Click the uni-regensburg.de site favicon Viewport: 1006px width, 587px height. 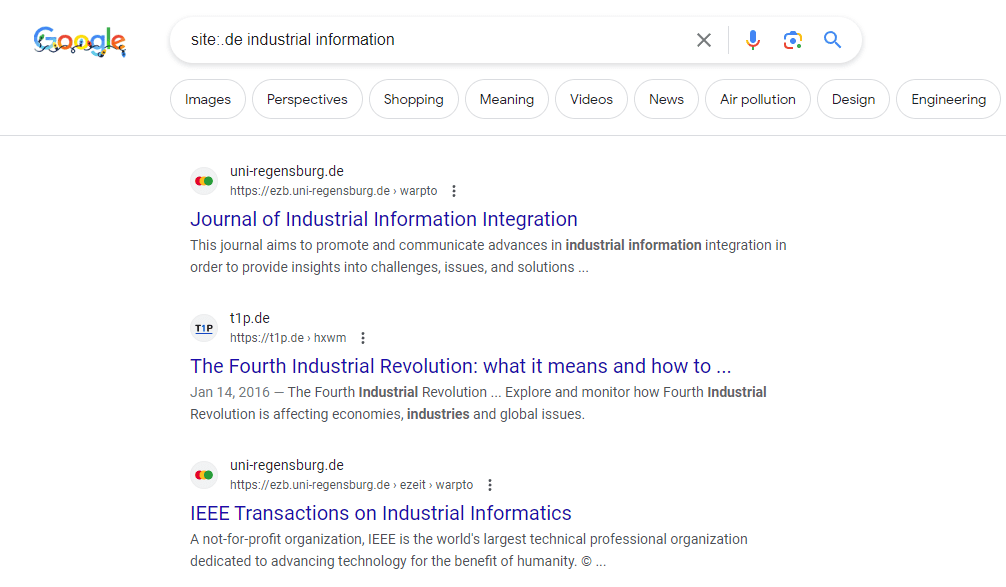point(204,180)
